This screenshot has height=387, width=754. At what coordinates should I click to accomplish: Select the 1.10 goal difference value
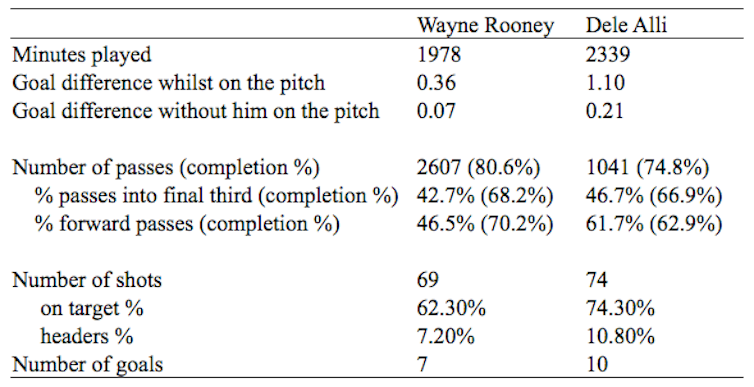pos(605,83)
